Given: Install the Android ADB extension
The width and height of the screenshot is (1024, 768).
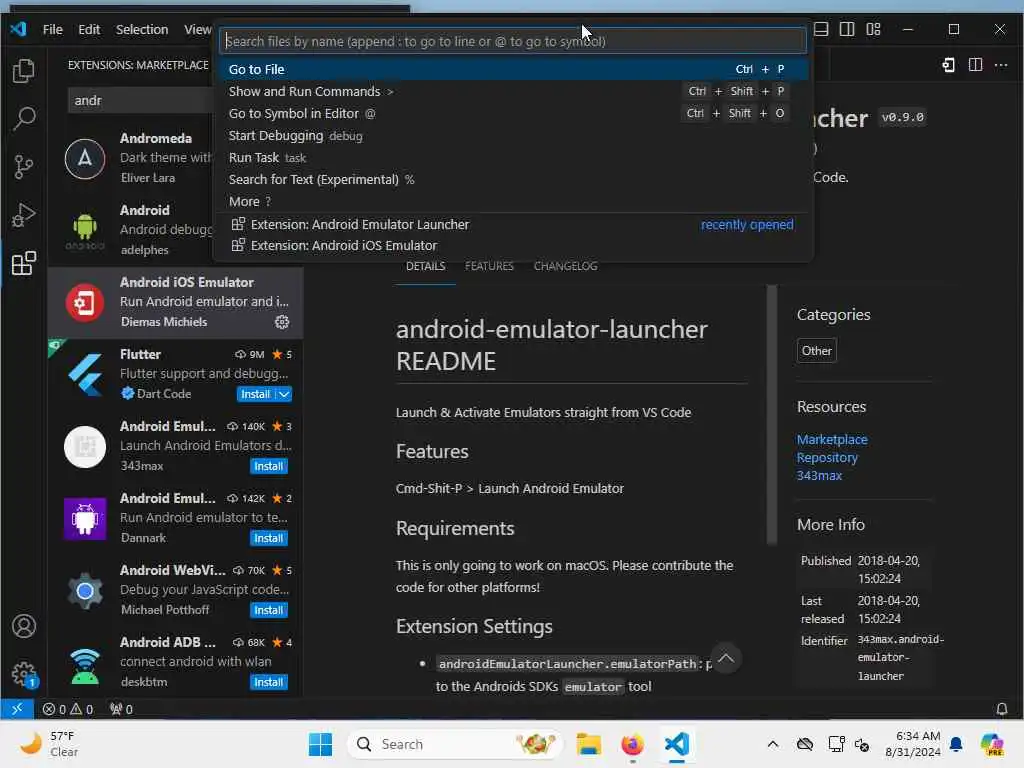Looking at the screenshot, I should (268, 682).
